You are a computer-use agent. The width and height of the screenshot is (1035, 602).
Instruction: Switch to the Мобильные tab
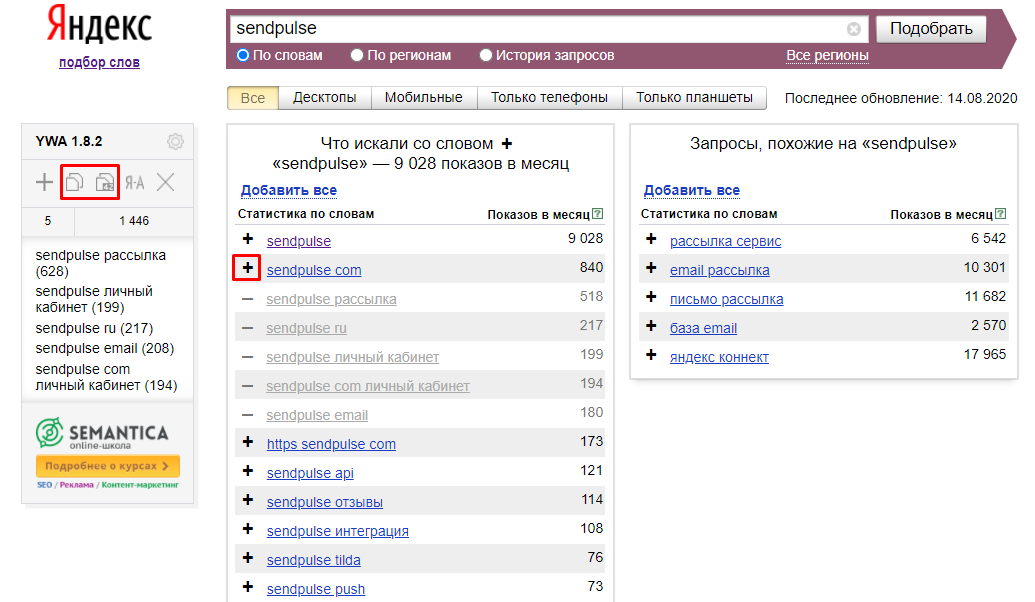(423, 98)
